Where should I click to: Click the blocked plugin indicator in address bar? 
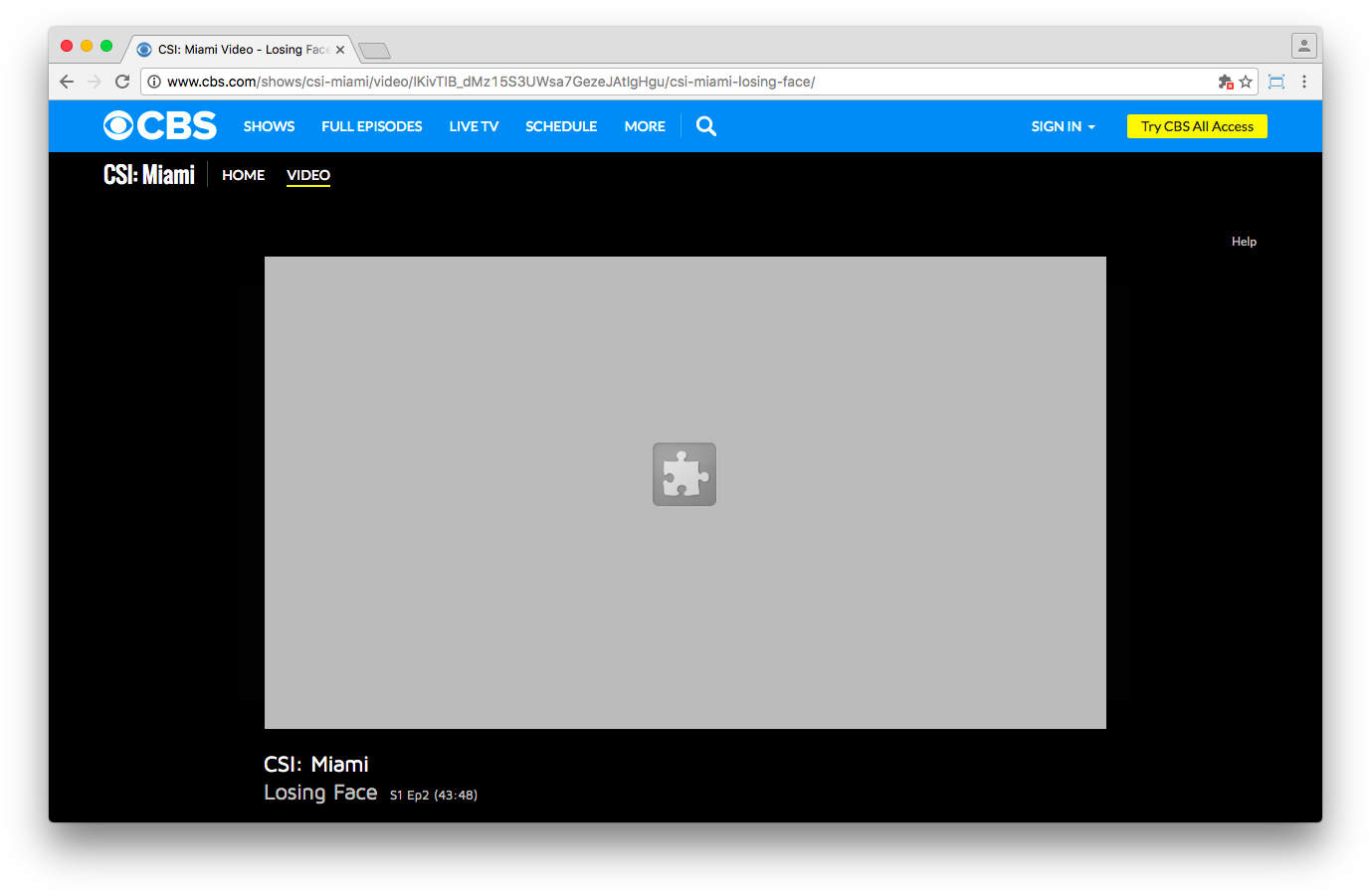coord(1226,82)
